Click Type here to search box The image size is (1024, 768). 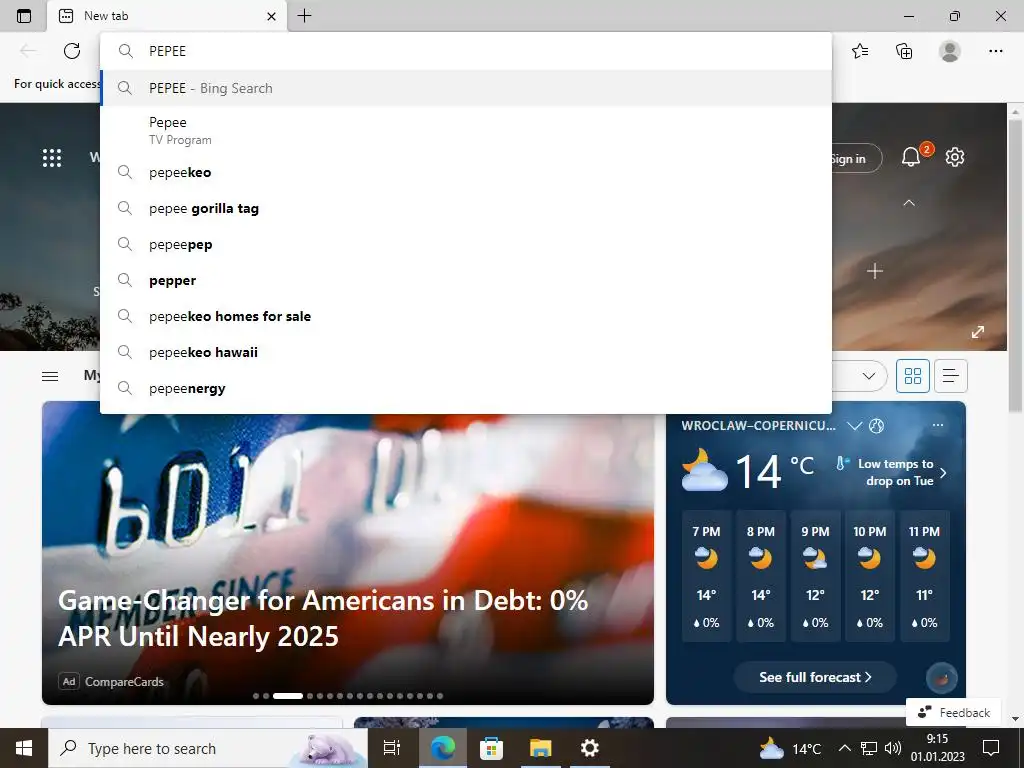pos(208,748)
